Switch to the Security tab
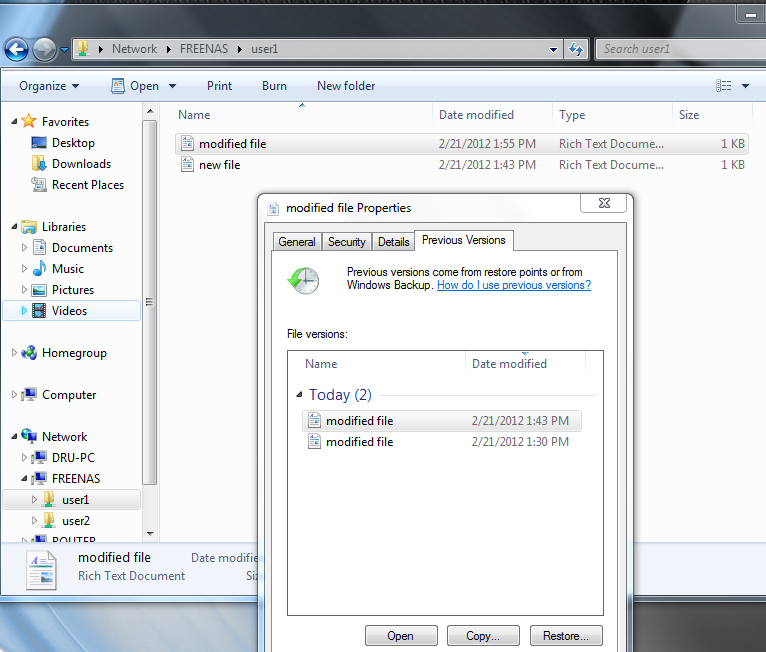This screenshot has height=652, width=766. click(347, 242)
